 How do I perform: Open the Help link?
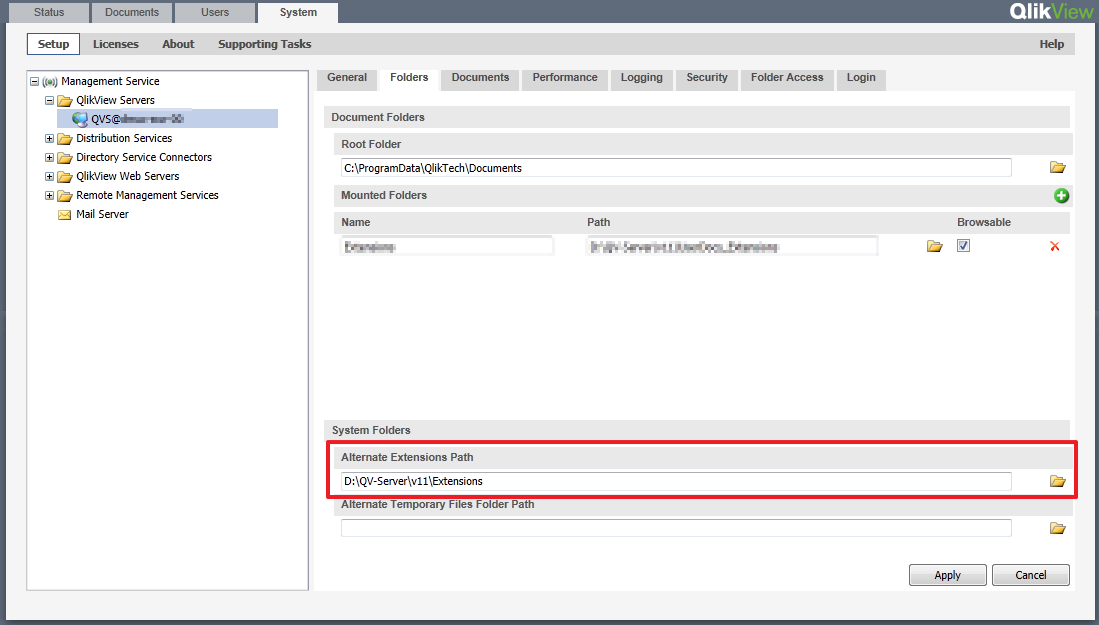click(x=1051, y=43)
